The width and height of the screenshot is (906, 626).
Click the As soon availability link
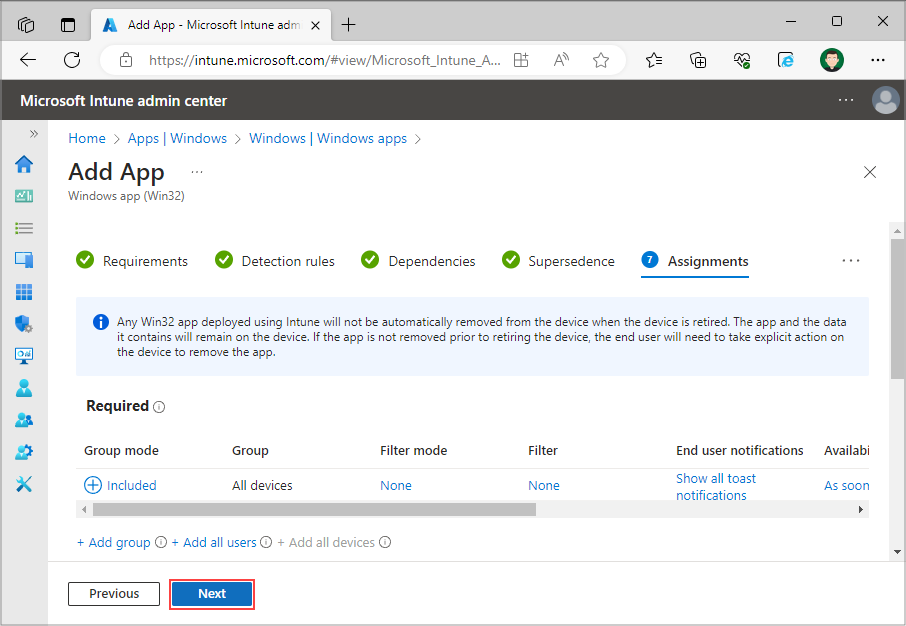tap(846, 486)
